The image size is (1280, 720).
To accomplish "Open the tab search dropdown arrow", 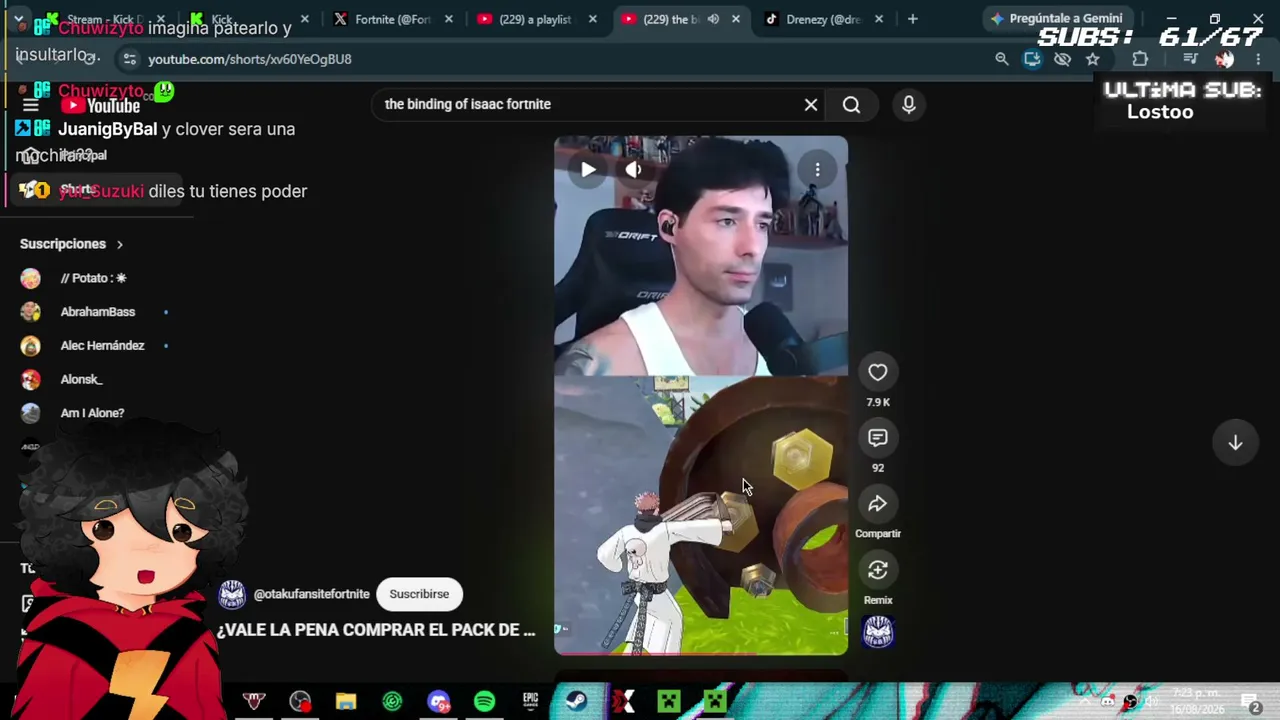I will point(18,19).
